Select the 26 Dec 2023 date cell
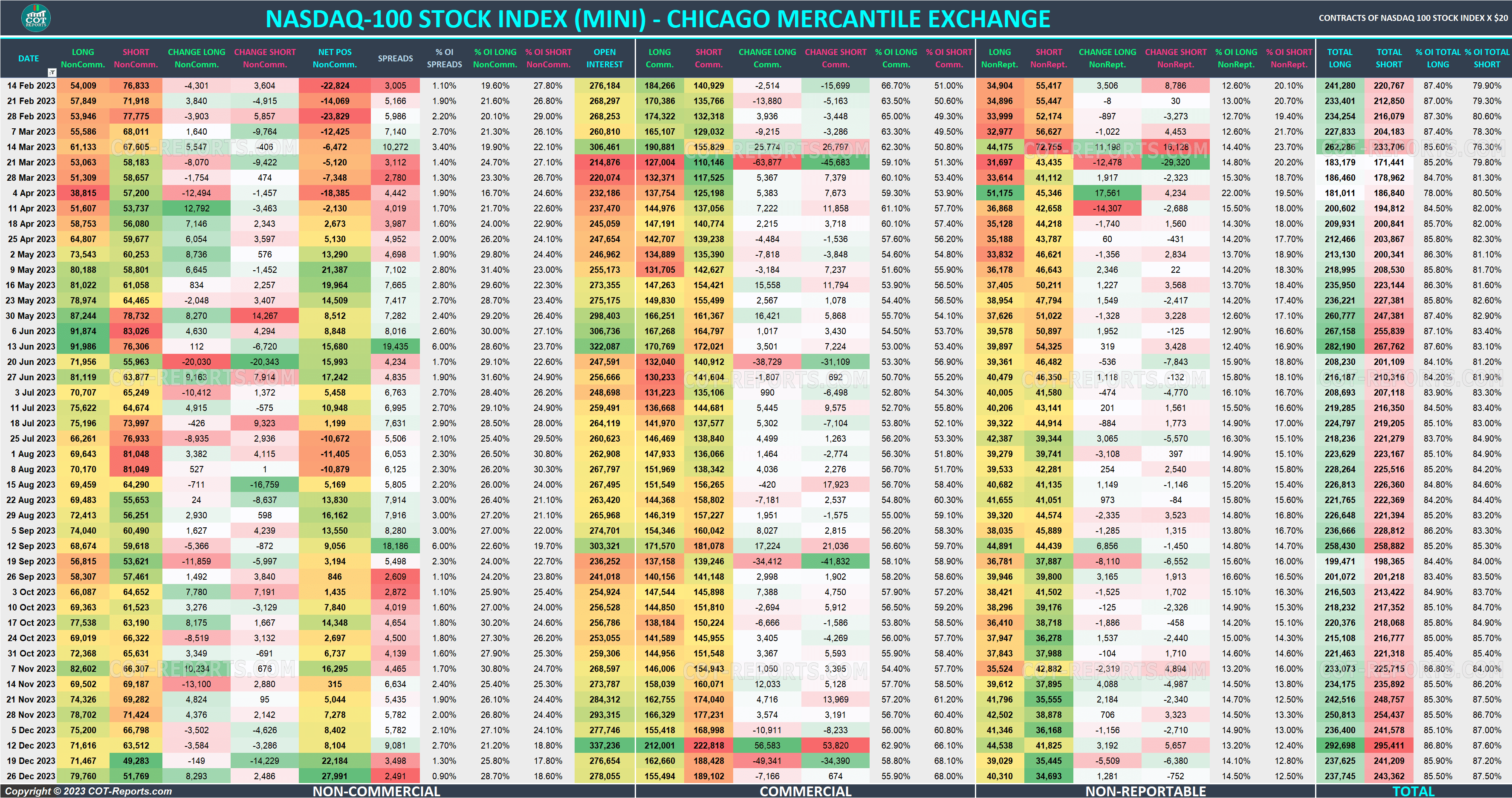The width and height of the screenshot is (1512, 798). pyautogui.click(x=30, y=776)
